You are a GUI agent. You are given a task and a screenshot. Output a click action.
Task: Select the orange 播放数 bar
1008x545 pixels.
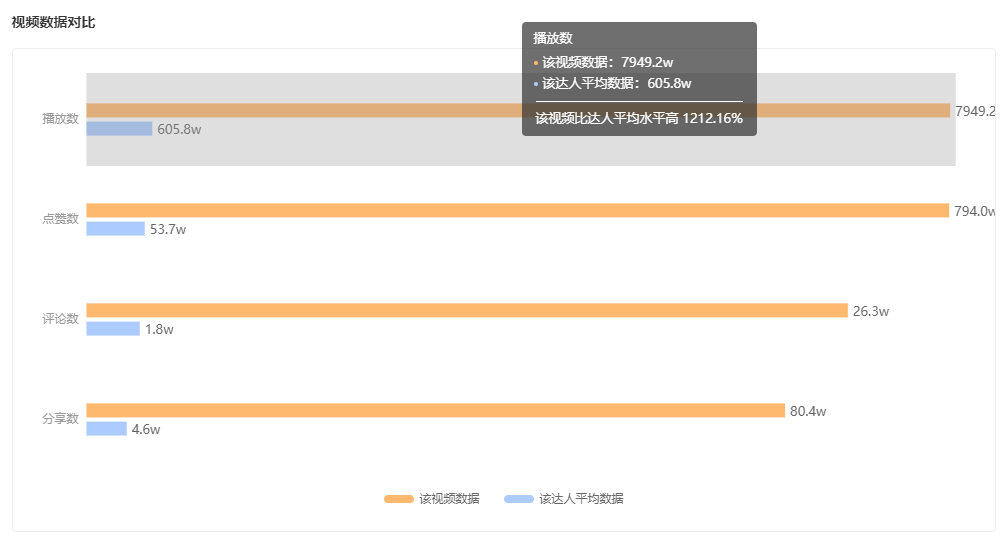point(518,111)
